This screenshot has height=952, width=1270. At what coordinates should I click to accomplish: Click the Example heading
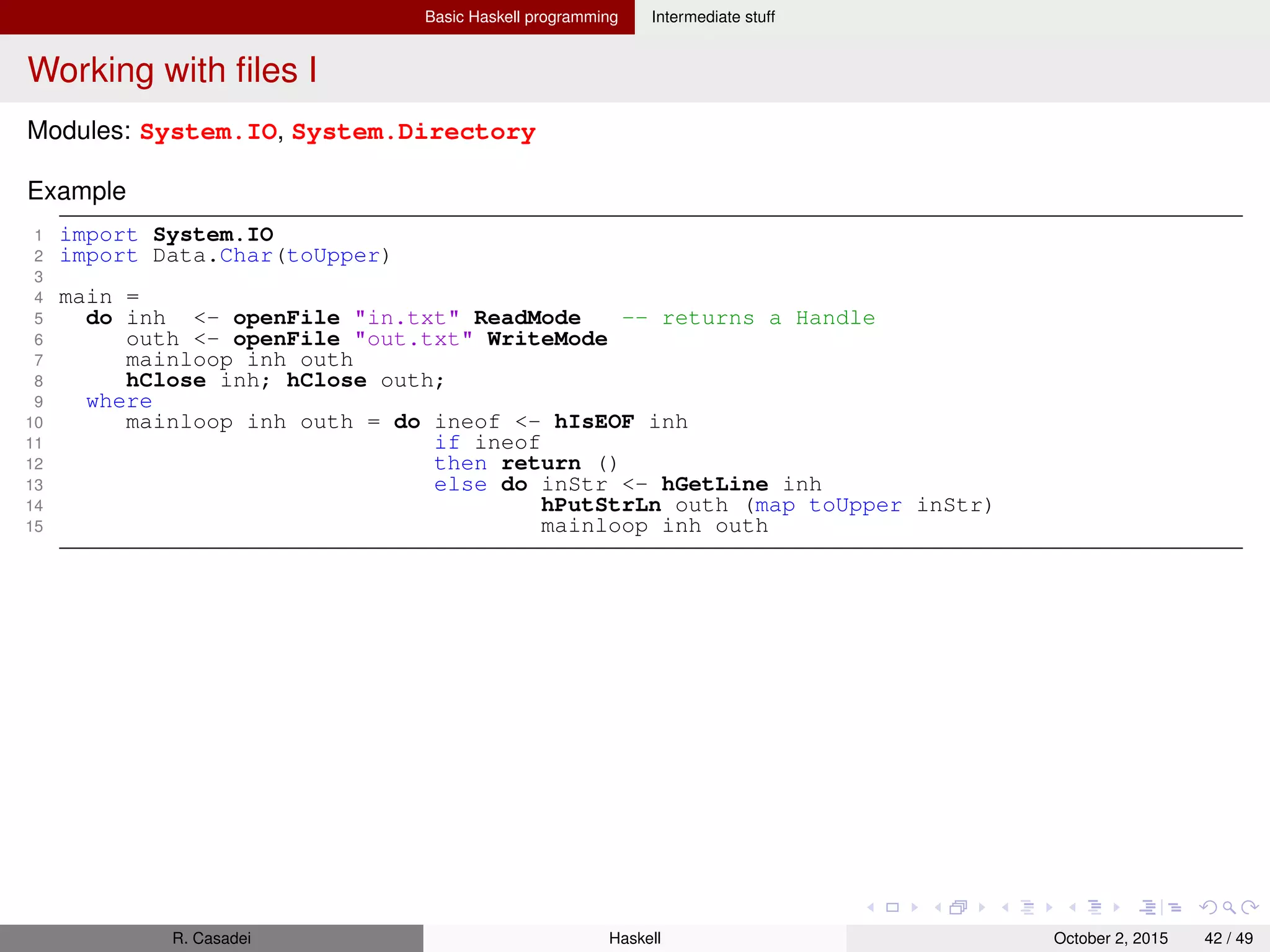[x=77, y=191]
